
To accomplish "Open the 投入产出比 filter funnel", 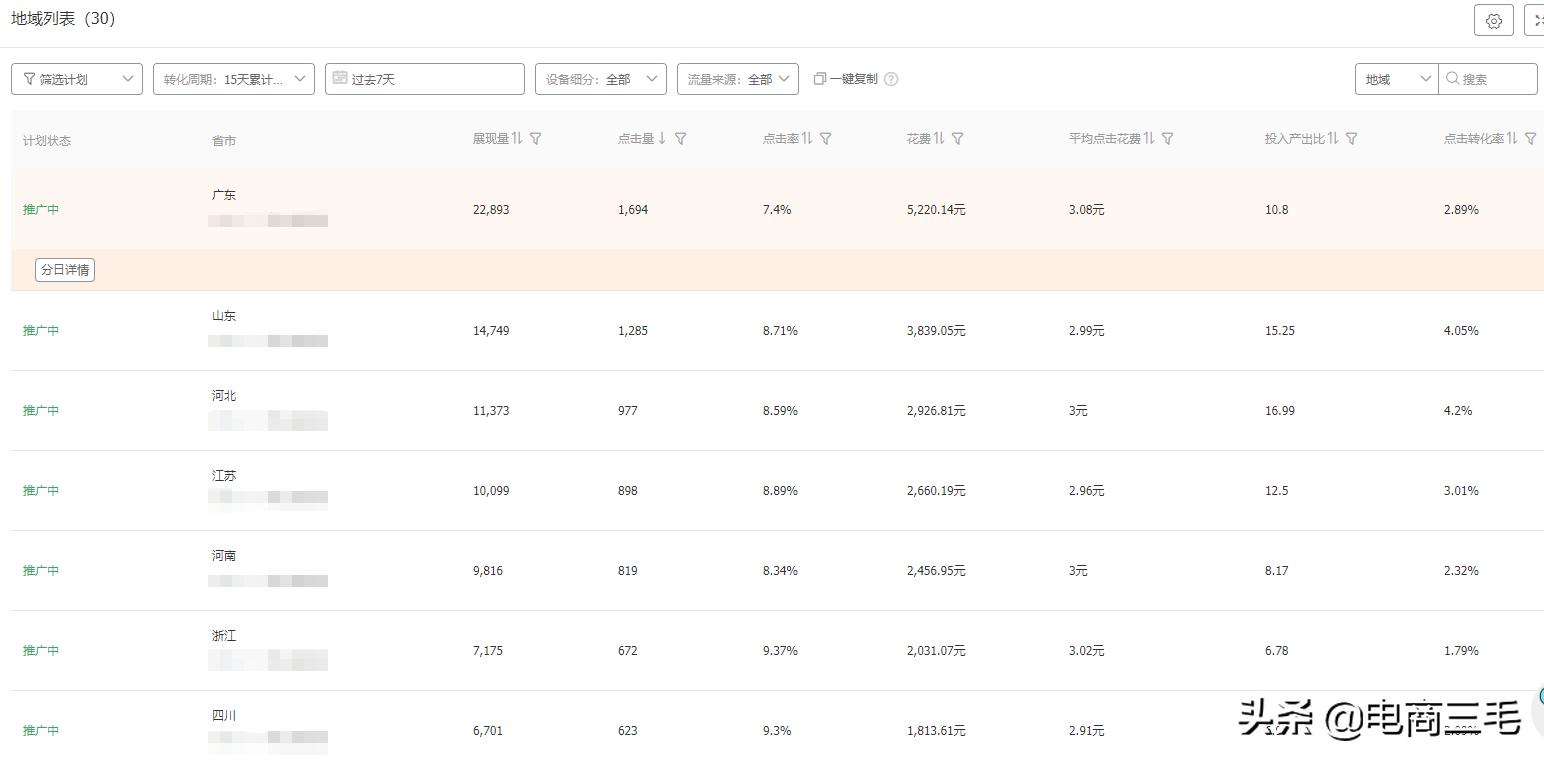I will tap(1352, 139).
